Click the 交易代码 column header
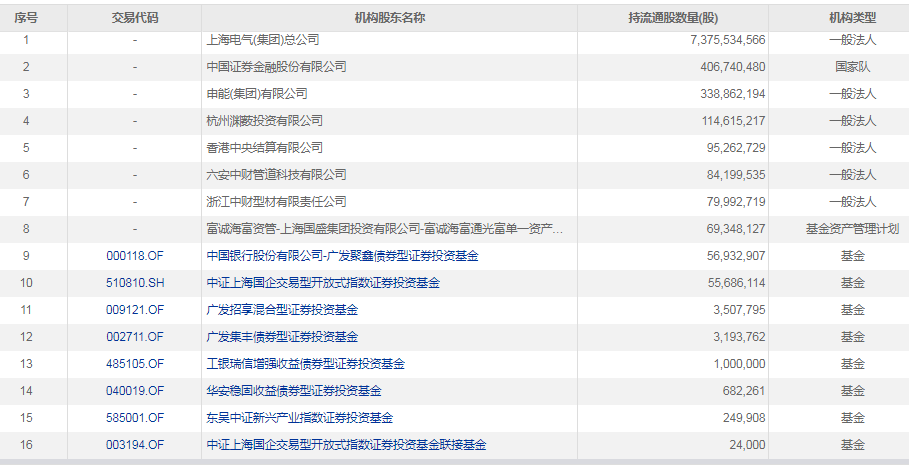This screenshot has width=909, height=466. click(x=134, y=18)
